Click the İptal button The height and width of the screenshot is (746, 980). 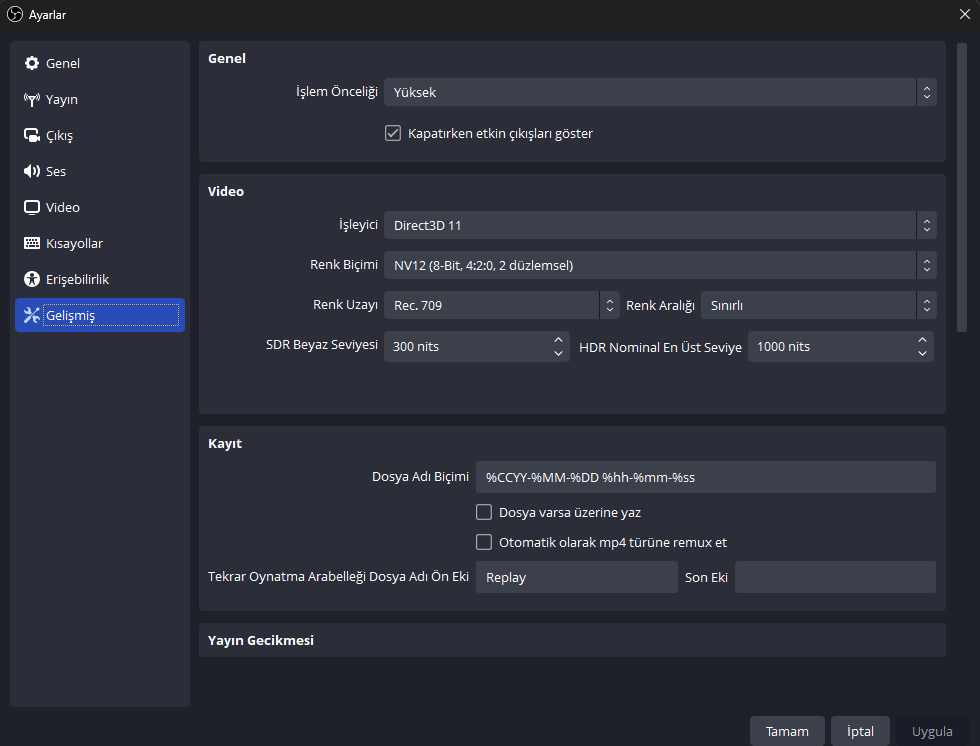(860, 731)
